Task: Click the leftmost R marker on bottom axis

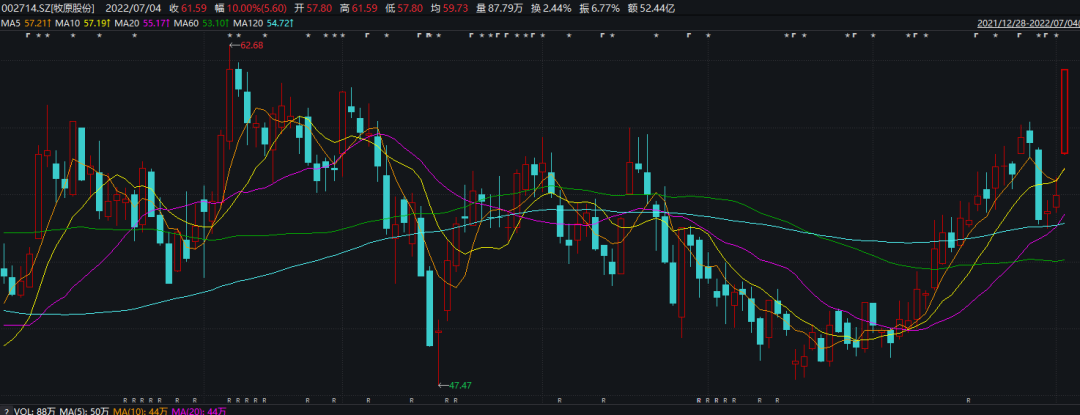Action: click(124, 400)
